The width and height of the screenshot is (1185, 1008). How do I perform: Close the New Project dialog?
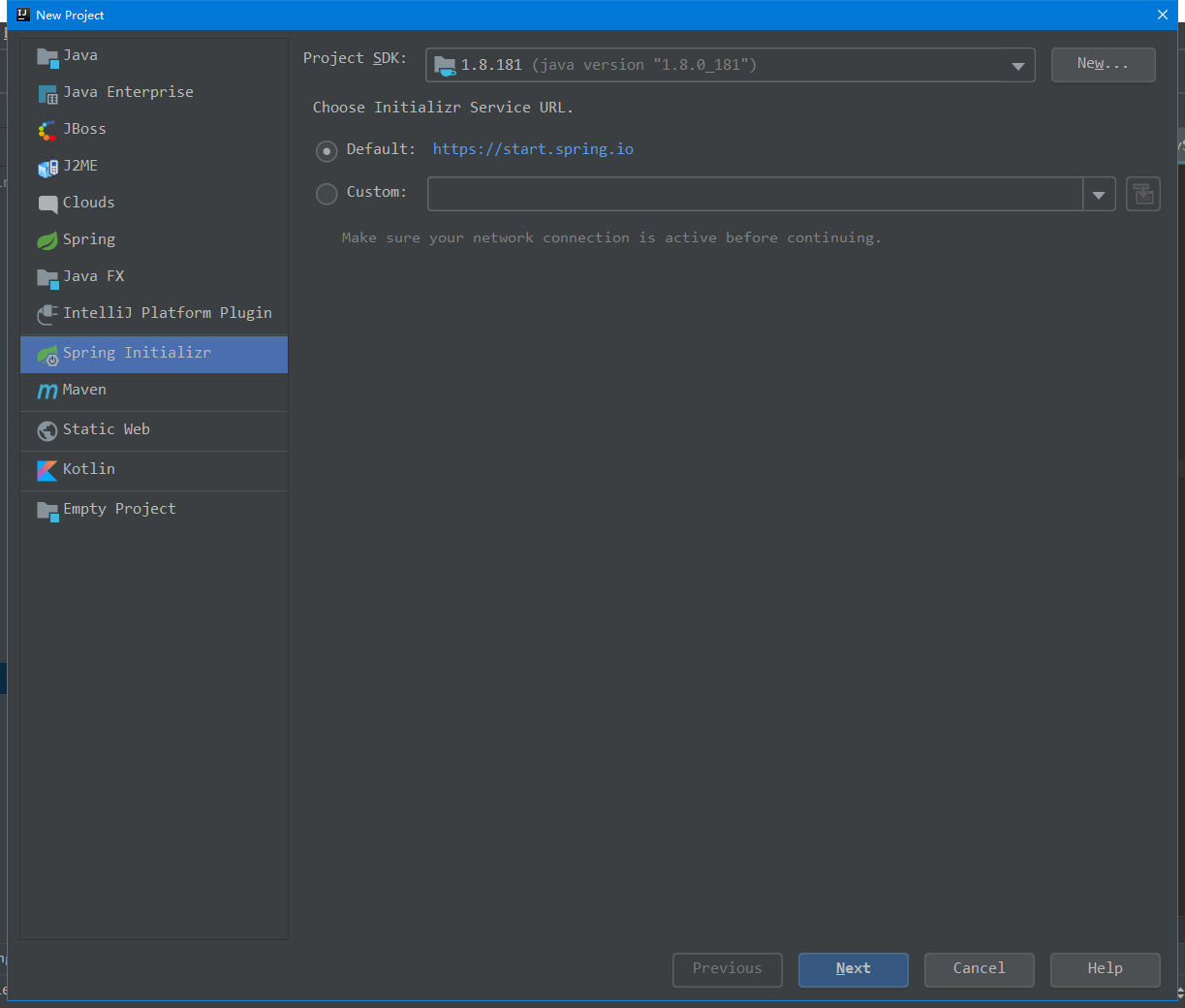click(x=1163, y=15)
